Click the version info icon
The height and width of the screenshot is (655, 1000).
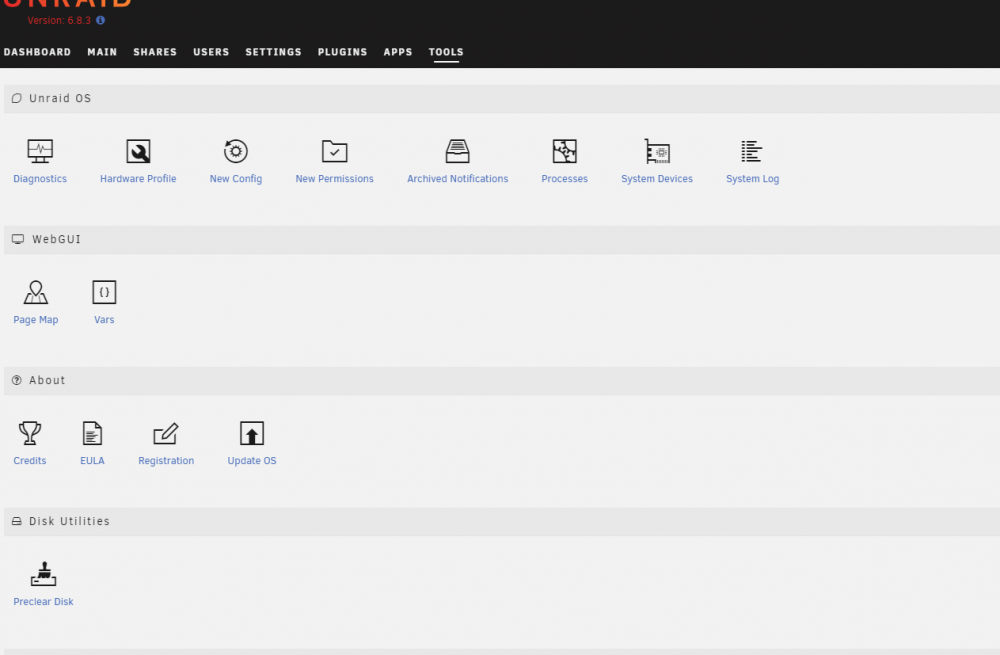[x=100, y=20]
